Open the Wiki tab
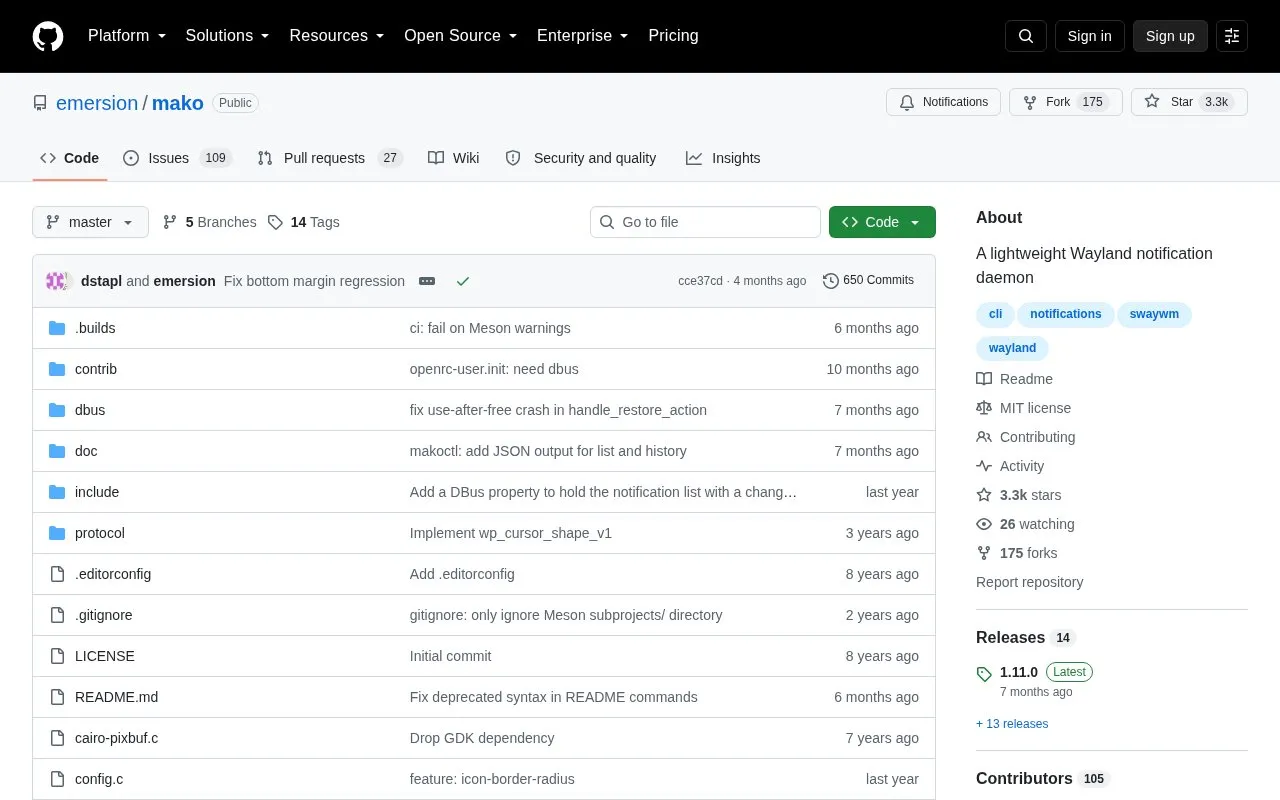 tap(454, 158)
